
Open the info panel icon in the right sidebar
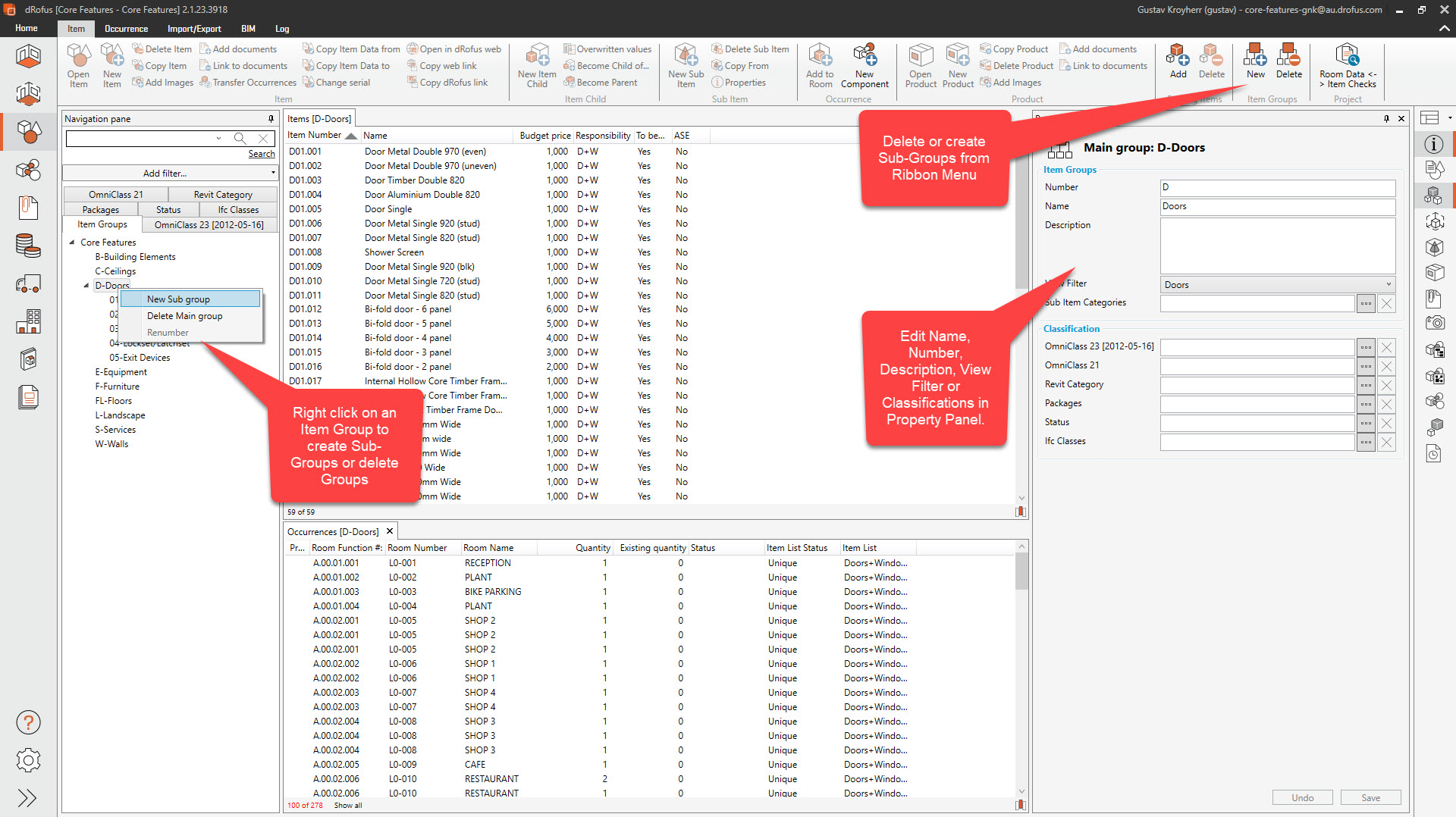click(1434, 144)
